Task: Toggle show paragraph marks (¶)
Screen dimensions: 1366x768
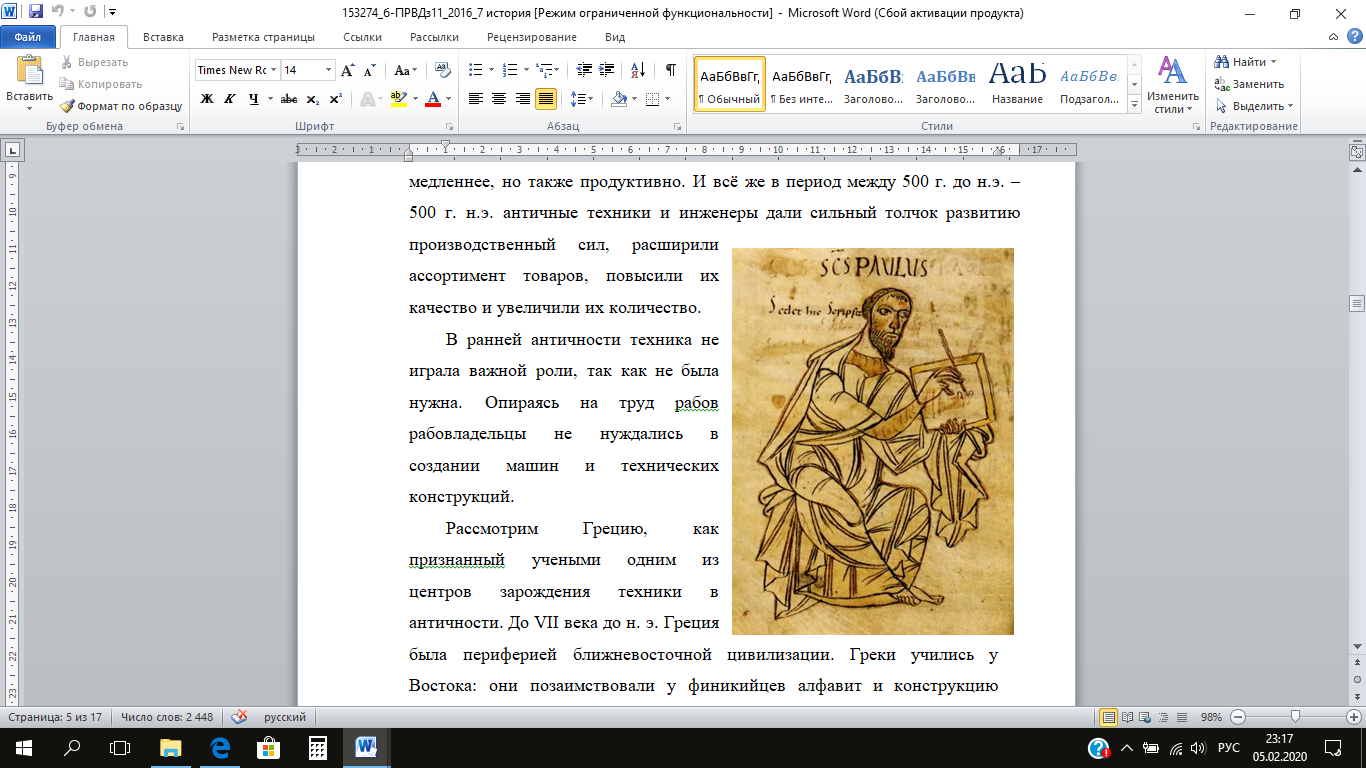Action: [x=670, y=70]
